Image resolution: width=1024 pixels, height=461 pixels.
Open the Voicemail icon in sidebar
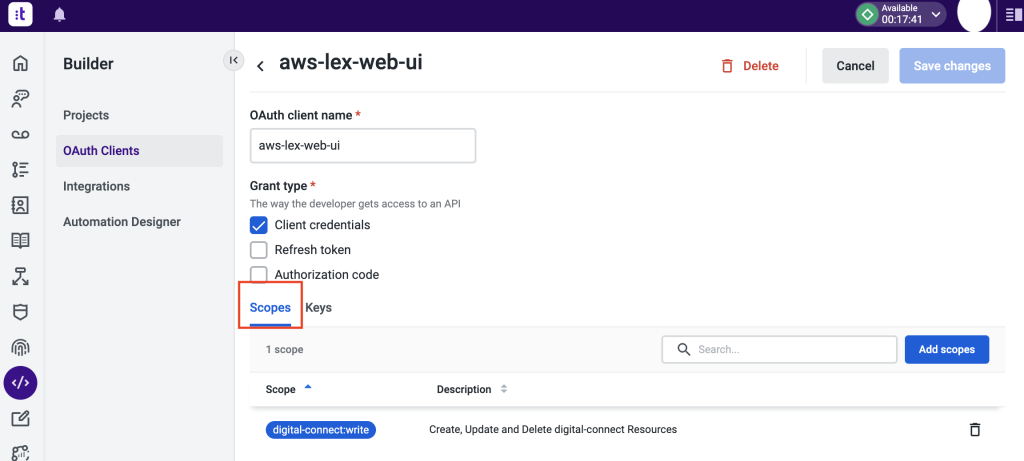20,135
